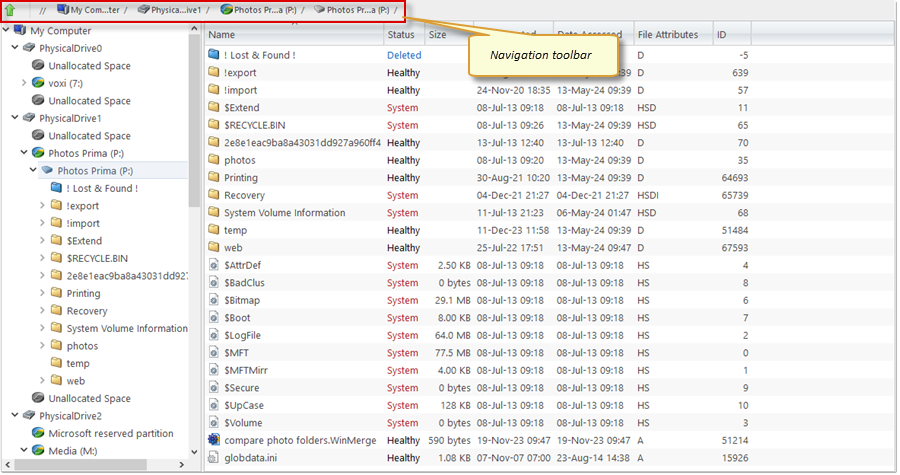Image resolution: width=900 pixels, height=475 pixels.
Task: Click the PhysicalDrive0 disk icon in tree
Action: click(x=28, y=48)
